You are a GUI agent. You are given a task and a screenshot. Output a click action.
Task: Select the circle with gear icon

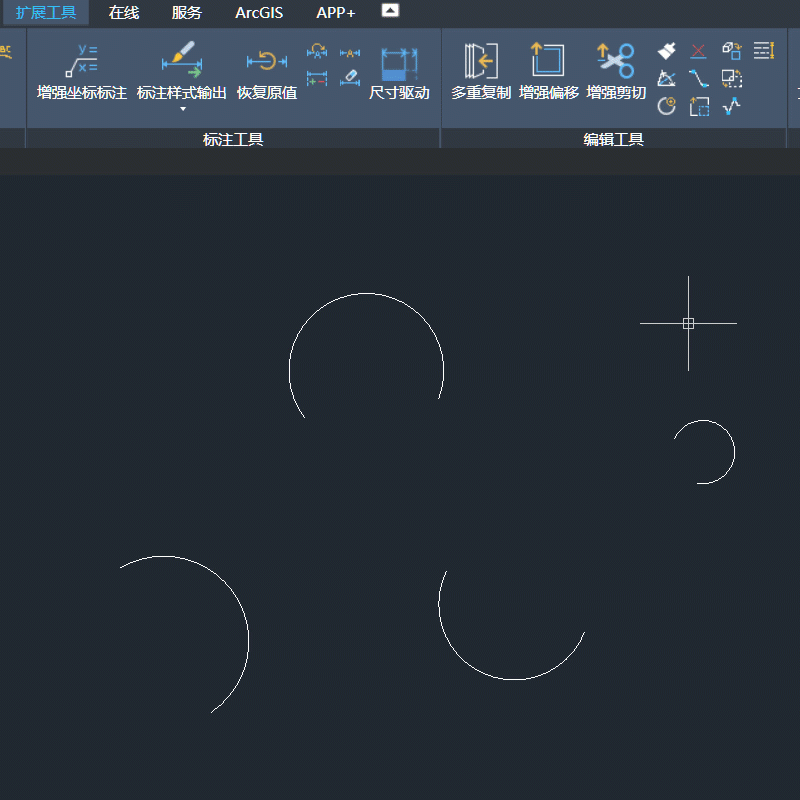(x=667, y=105)
